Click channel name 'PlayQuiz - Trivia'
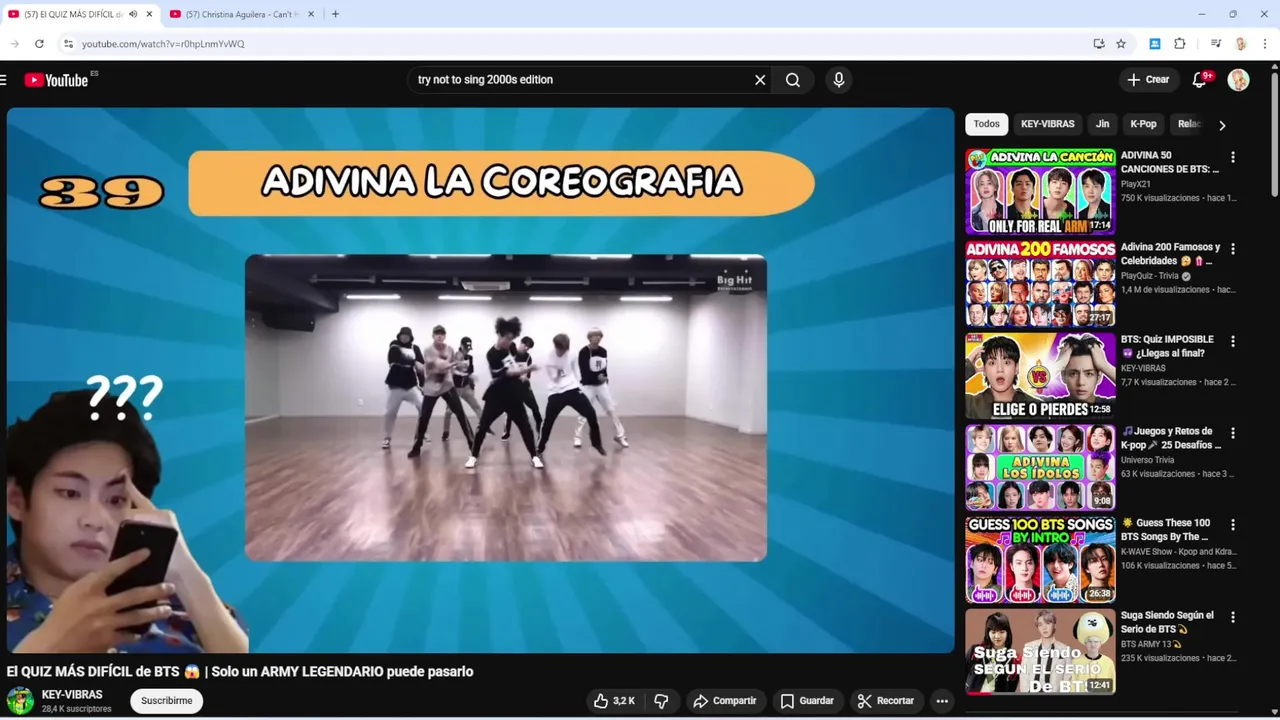 pyautogui.click(x=1150, y=276)
